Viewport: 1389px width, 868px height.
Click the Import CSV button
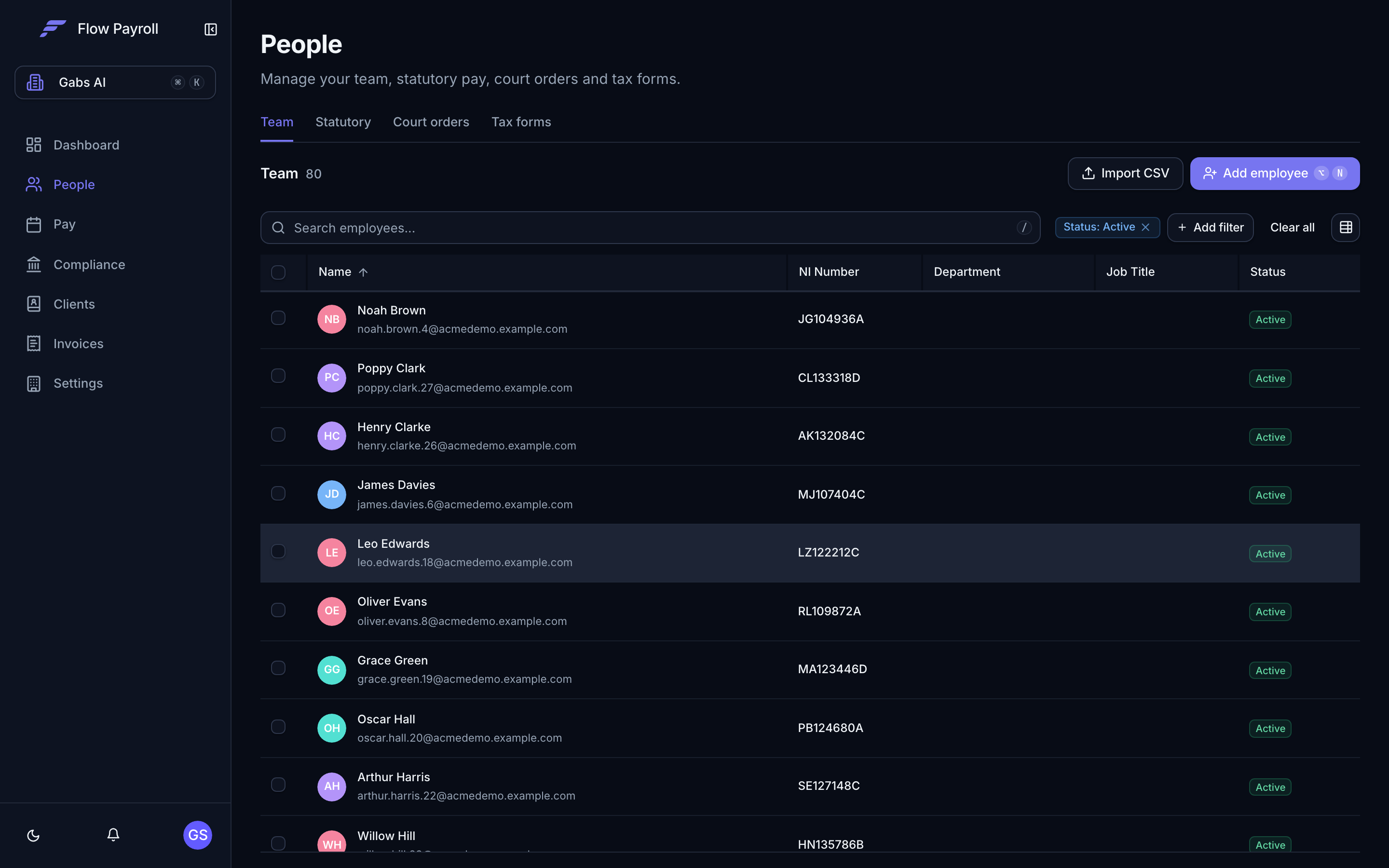[1125, 174]
